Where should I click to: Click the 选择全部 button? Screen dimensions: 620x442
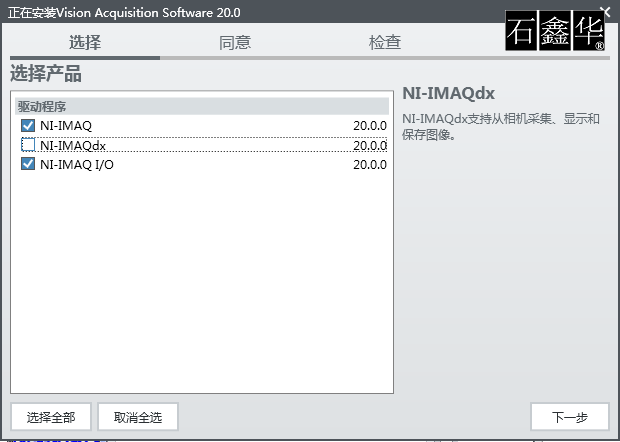click(x=51, y=417)
